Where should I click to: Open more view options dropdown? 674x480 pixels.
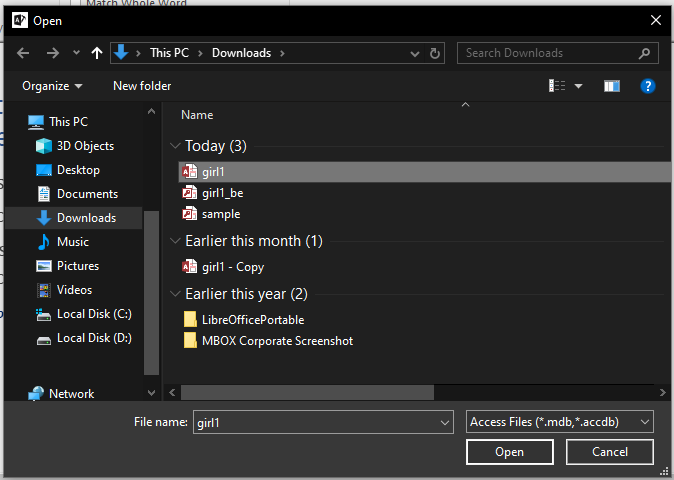pyautogui.click(x=579, y=86)
